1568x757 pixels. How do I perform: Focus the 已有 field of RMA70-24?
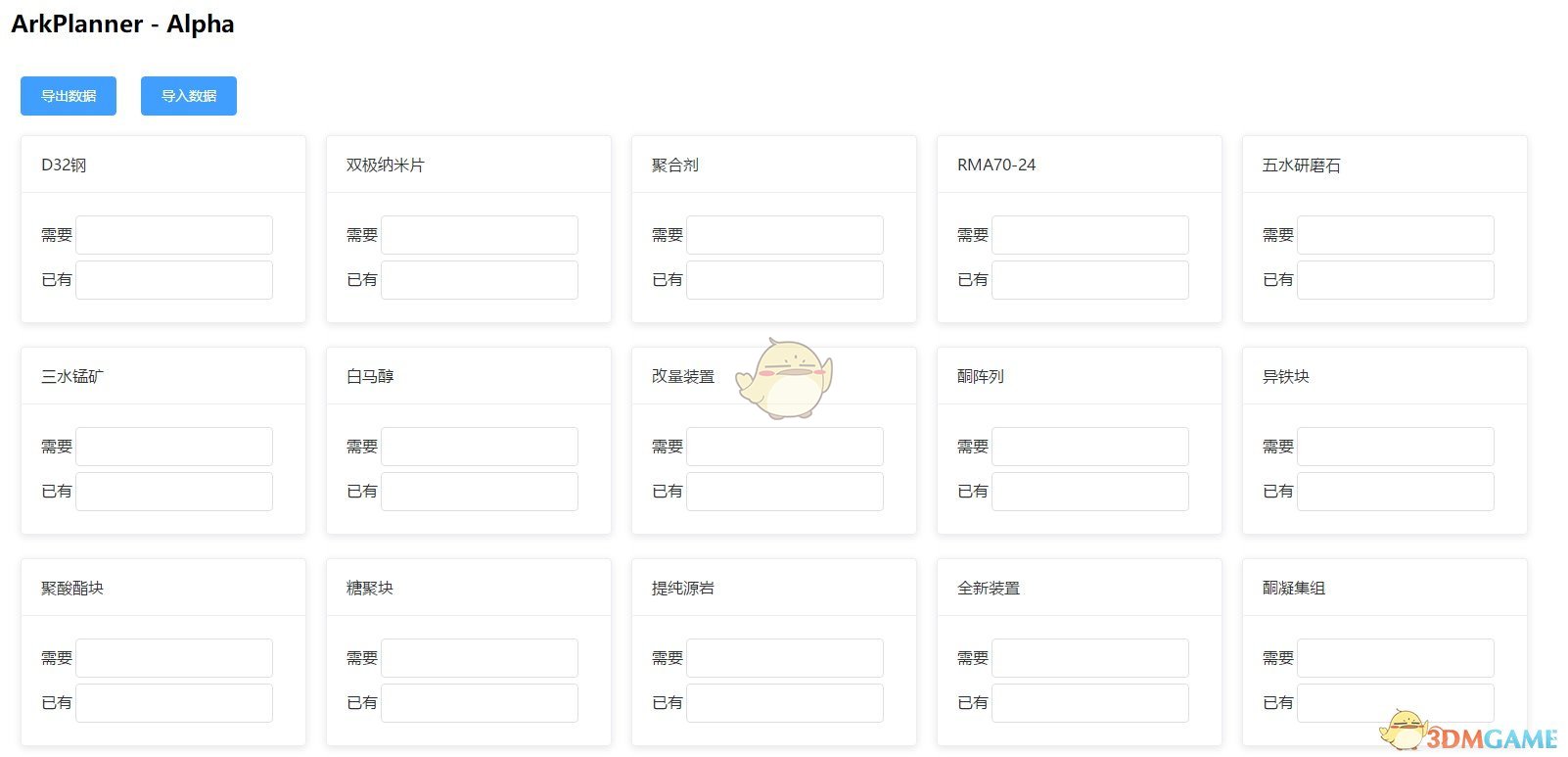[1090, 280]
